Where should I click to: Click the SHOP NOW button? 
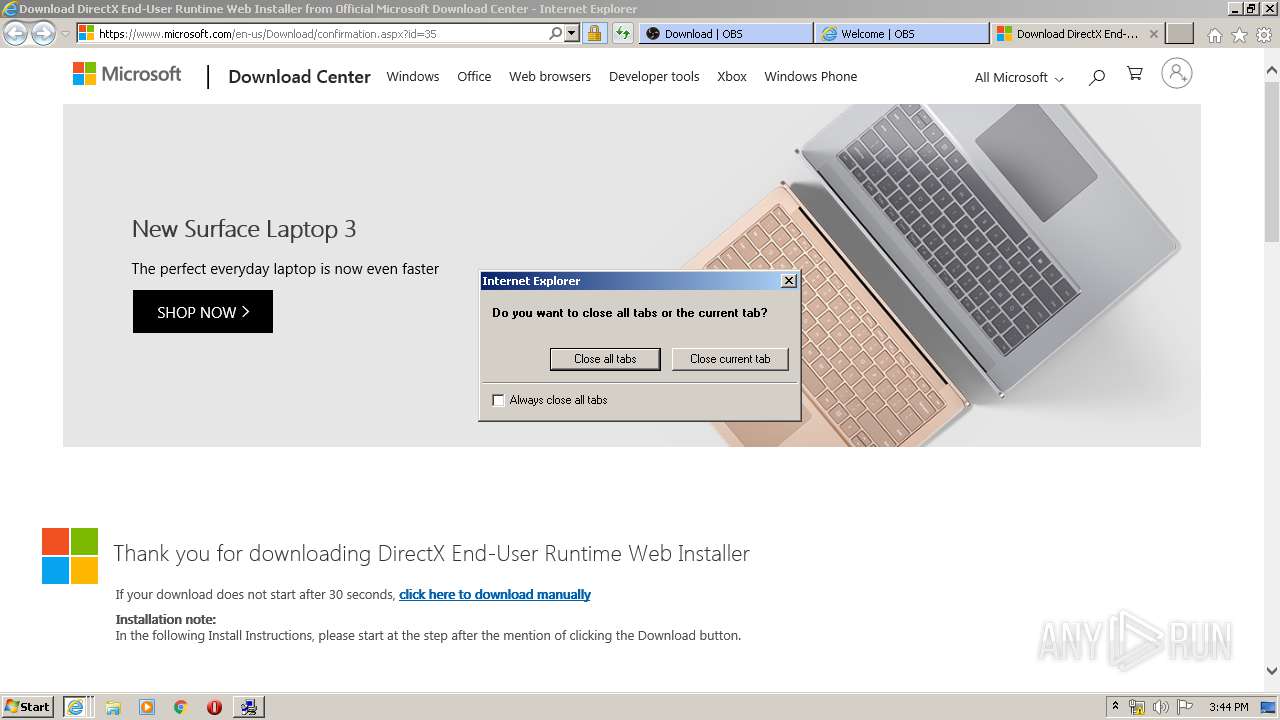click(203, 312)
